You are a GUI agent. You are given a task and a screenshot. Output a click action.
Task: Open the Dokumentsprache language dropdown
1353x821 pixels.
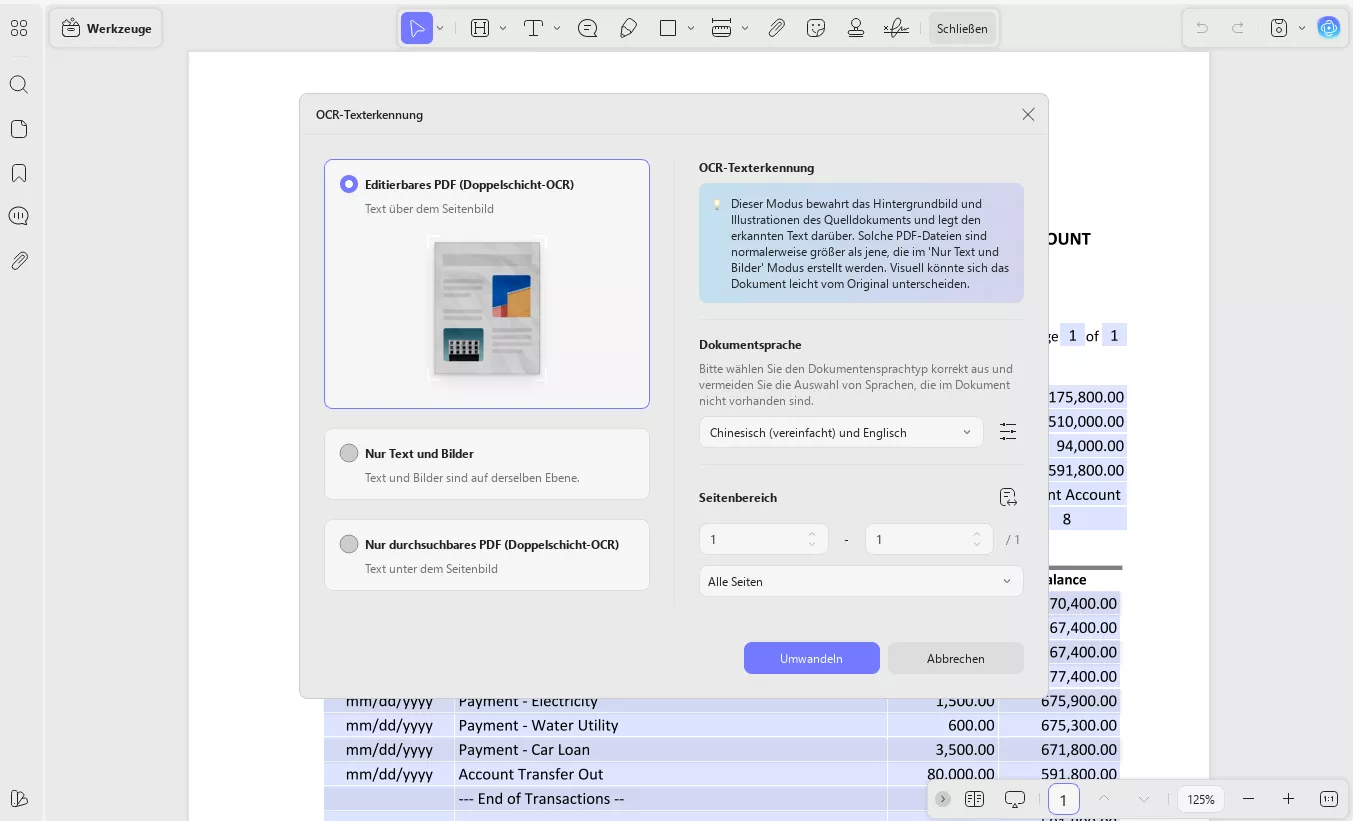[x=840, y=432]
